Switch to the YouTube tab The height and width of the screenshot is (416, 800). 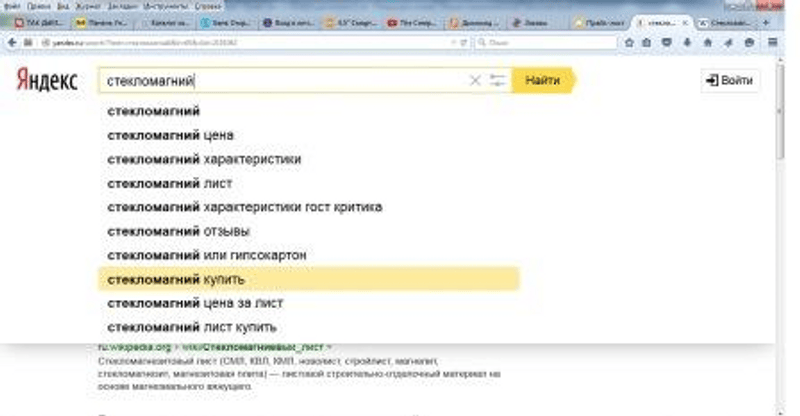412,23
